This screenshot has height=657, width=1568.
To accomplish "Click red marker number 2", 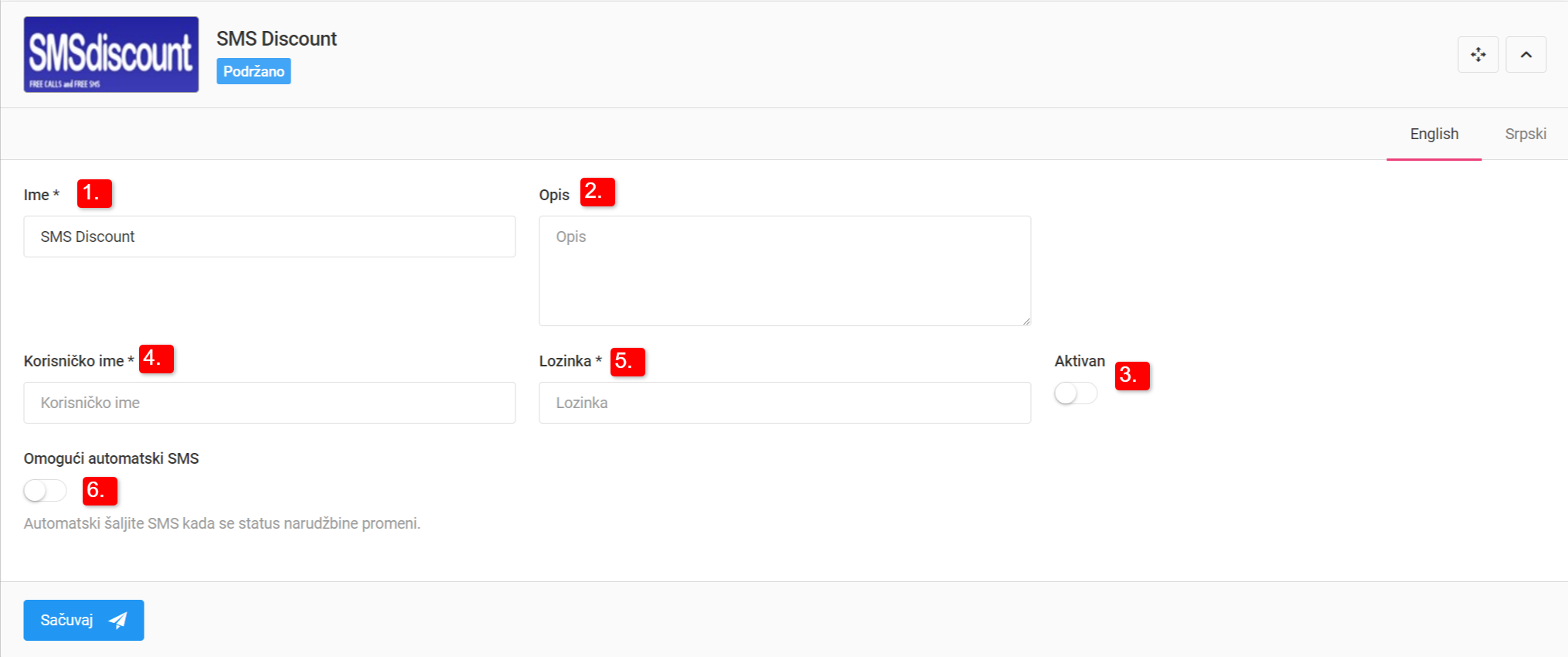I will (x=597, y=192).
